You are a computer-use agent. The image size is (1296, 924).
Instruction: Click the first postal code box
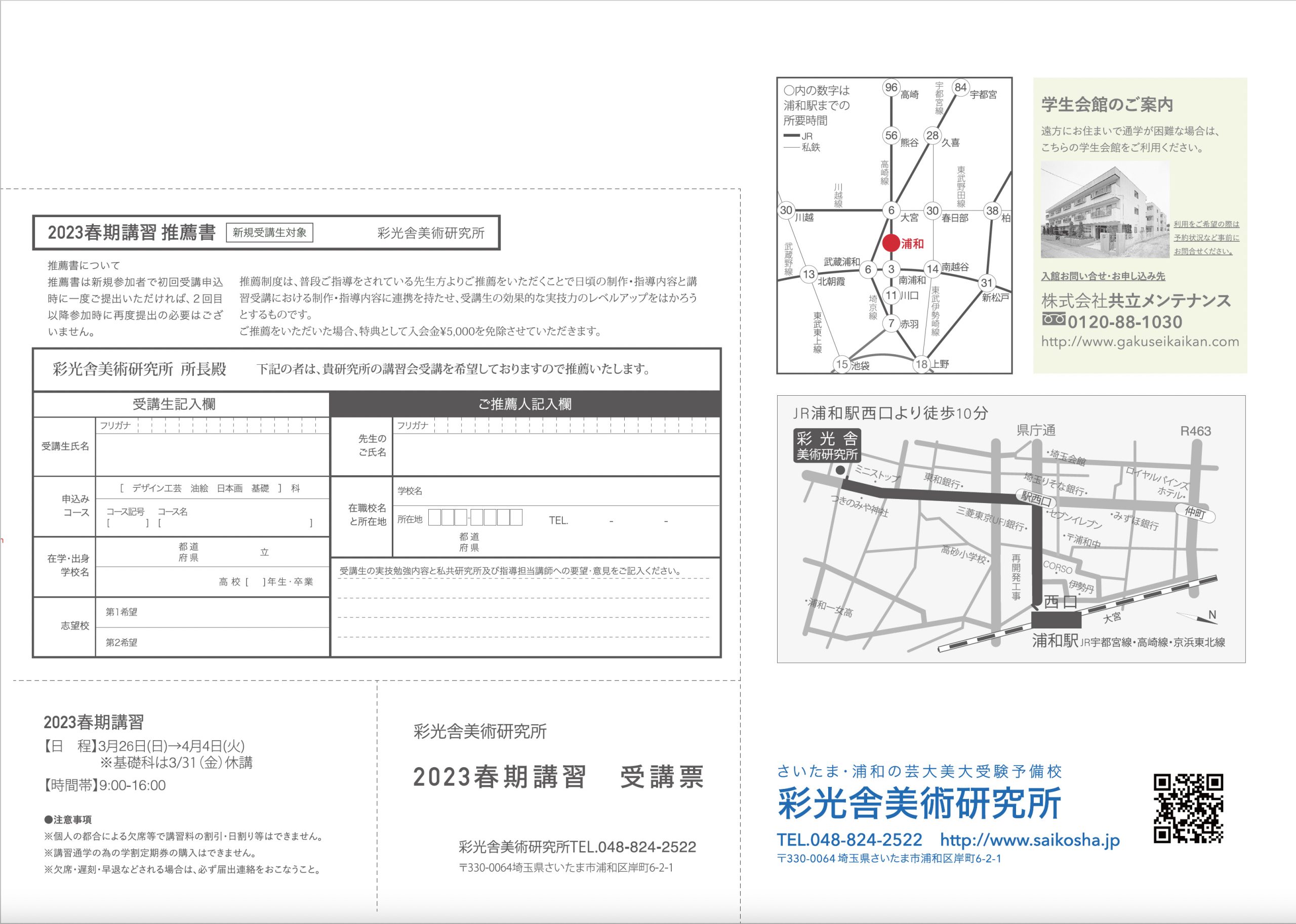click(x=434, y=518)
